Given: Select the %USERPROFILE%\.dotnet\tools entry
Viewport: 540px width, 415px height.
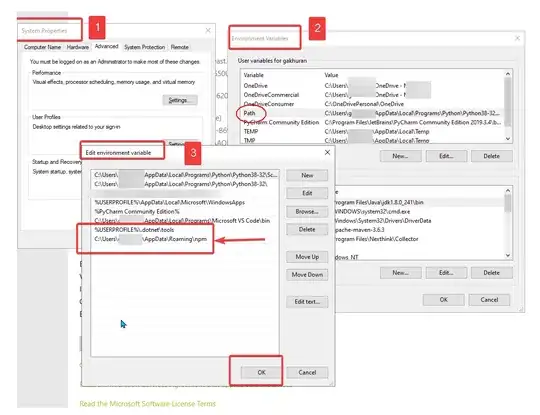Looking at the screenshot, I should tap(185, 230).
